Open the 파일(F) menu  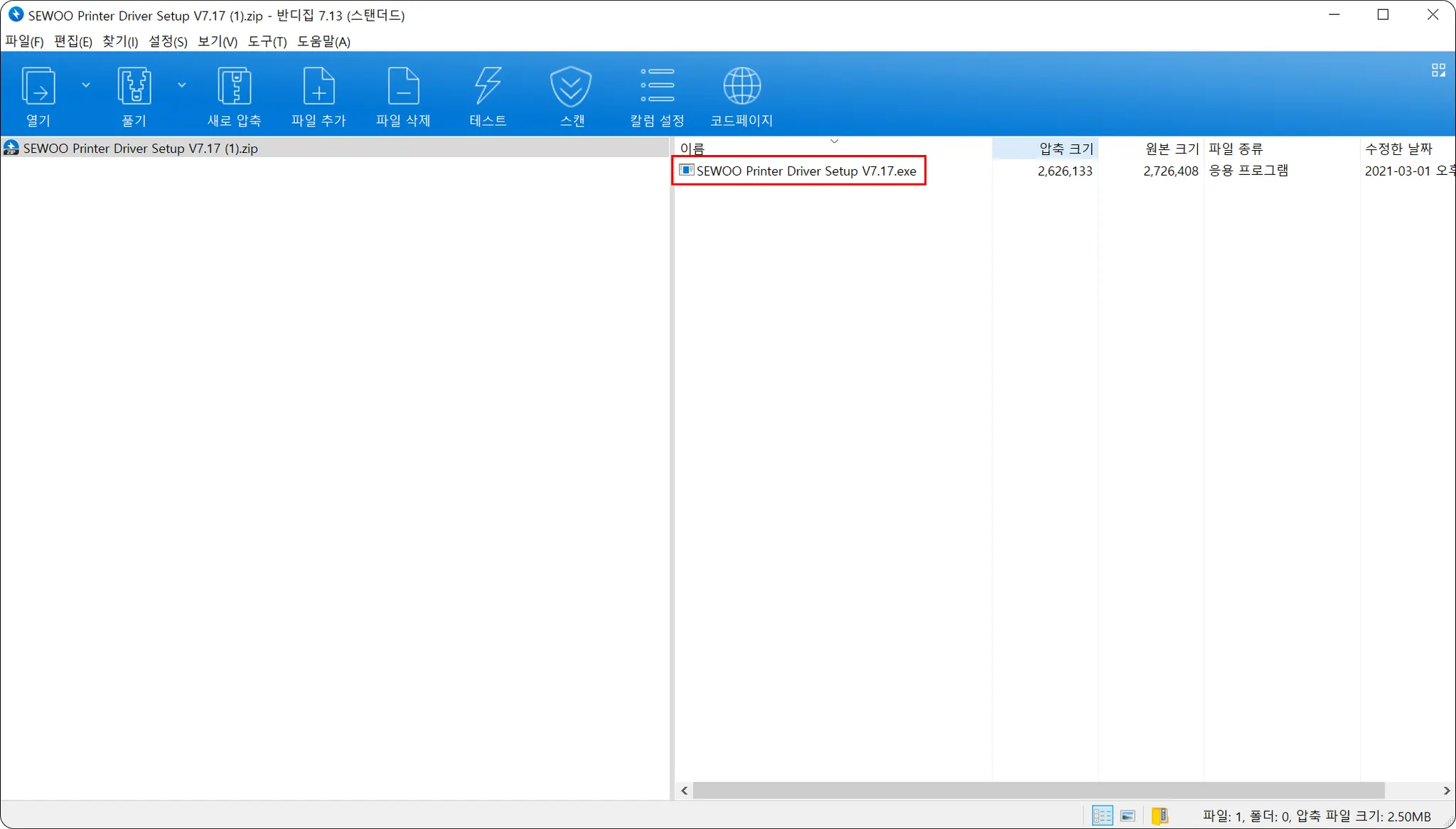[24, 41]
